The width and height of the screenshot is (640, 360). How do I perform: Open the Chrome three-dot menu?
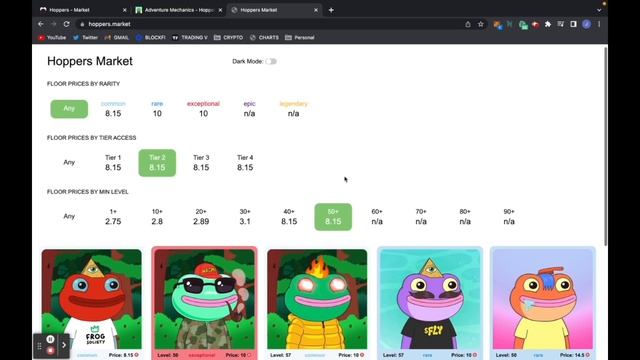pyautogui.click(x=599, y=24)
